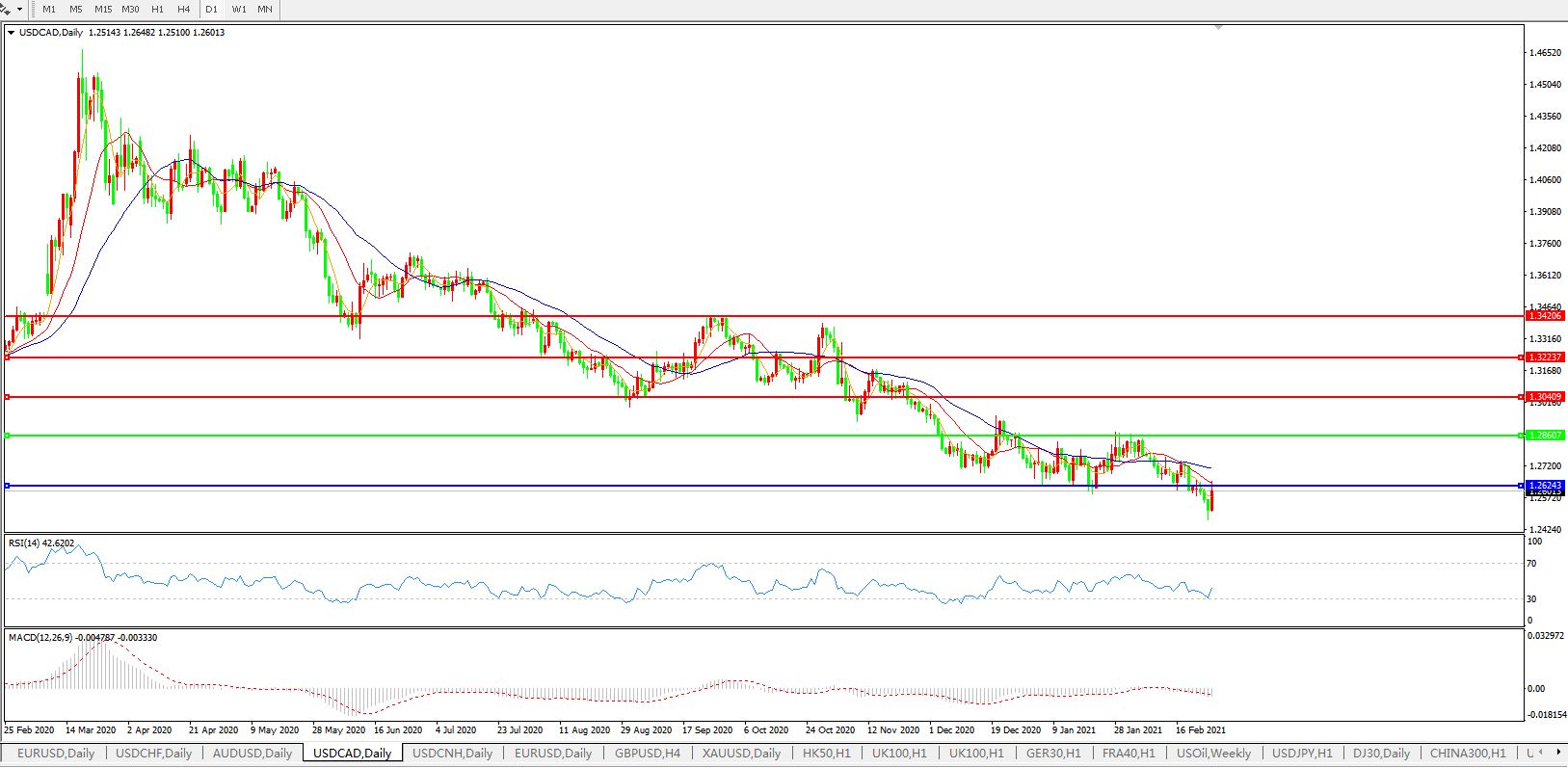Enable the W1 weekly timeframe
This screenshot has height=768, width=1568.
click(238, 10)
